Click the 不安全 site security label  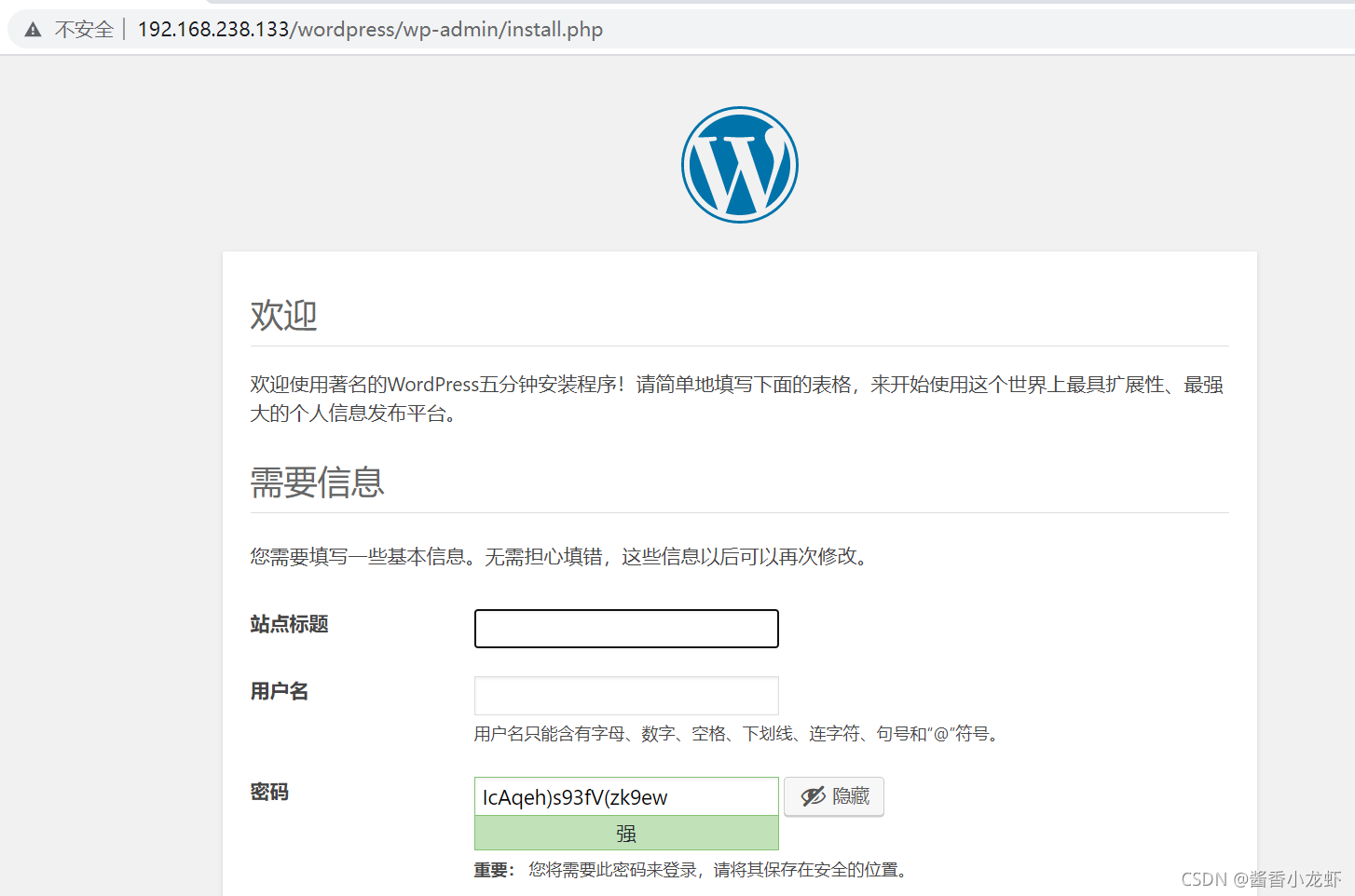pos(84,30)
